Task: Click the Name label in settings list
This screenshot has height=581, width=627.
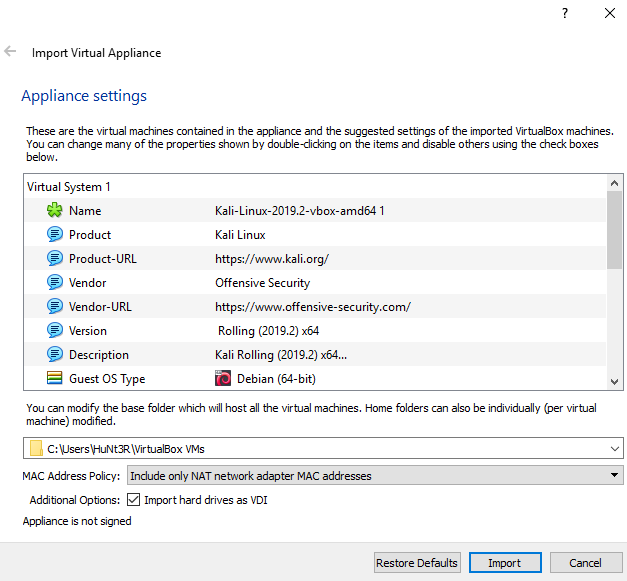Action: point(85,211)
